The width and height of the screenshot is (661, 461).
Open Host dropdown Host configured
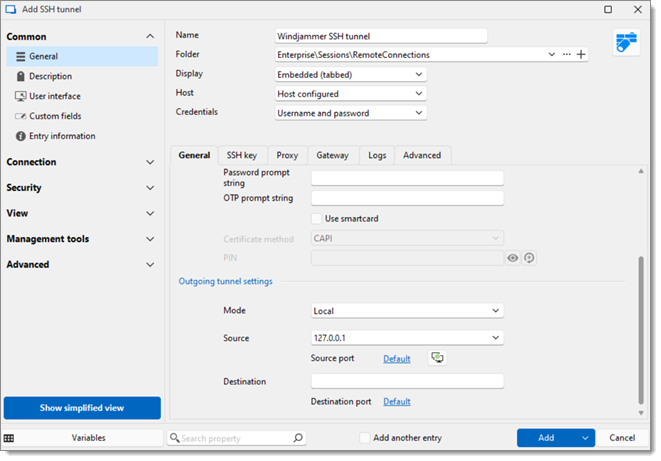[351, 94]
